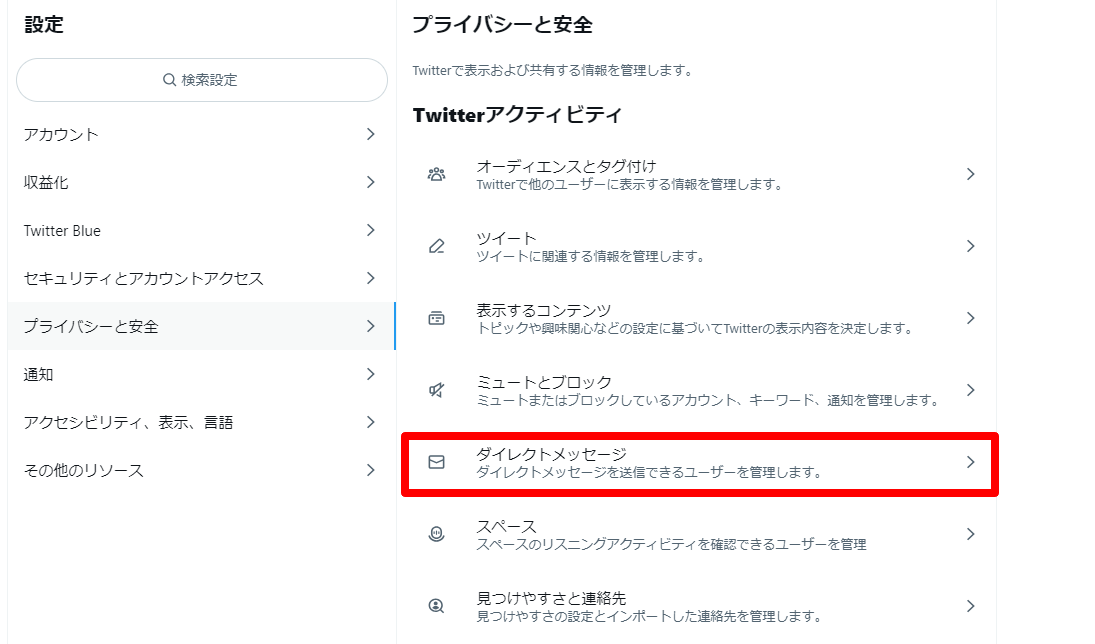Image resolution: width=1095 pixels, height=644 pixels.
Task: Click the Discoverability and contacts person icon
Action: pos(436,606)
